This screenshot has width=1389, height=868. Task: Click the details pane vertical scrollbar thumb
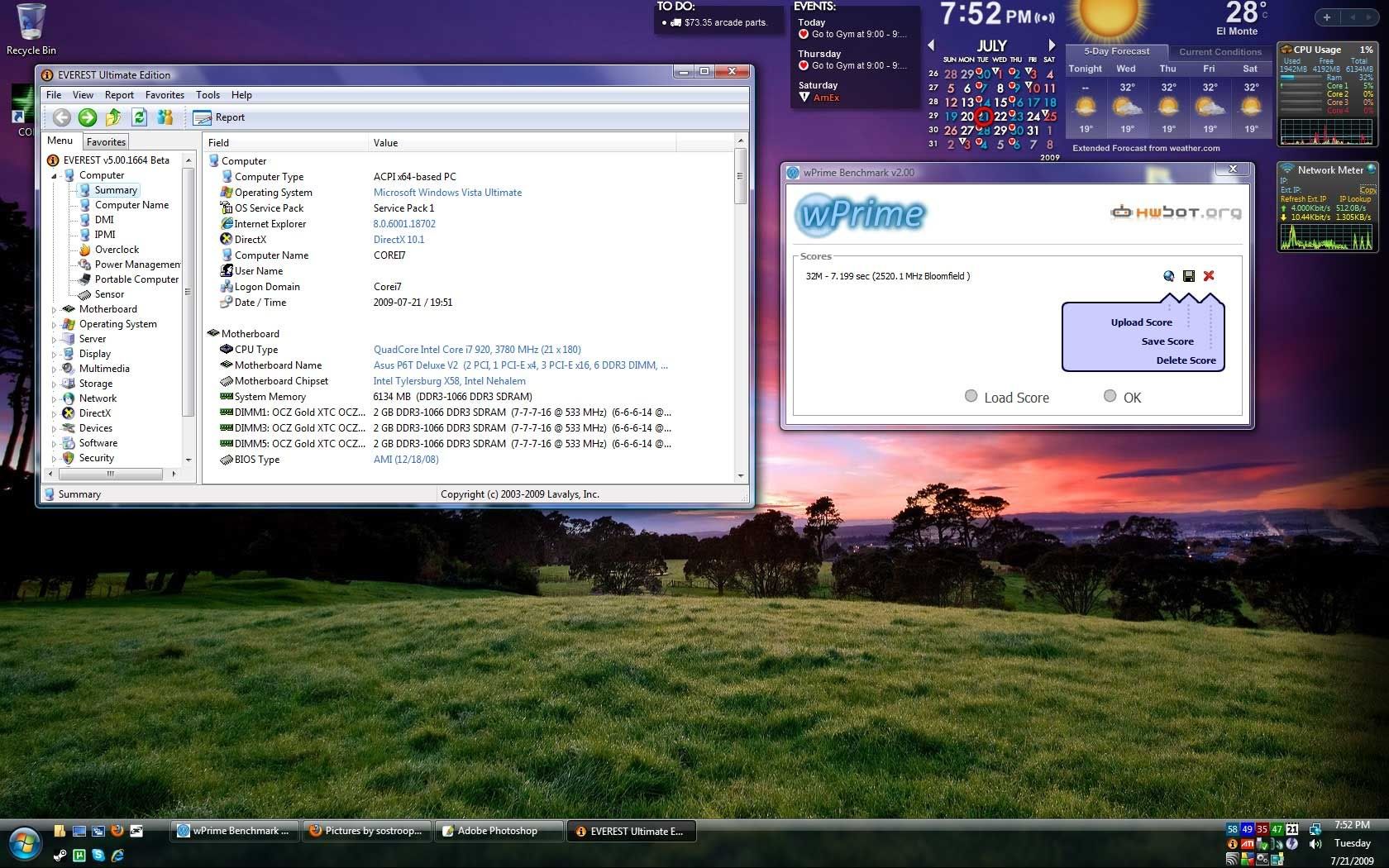coord(740,176)
